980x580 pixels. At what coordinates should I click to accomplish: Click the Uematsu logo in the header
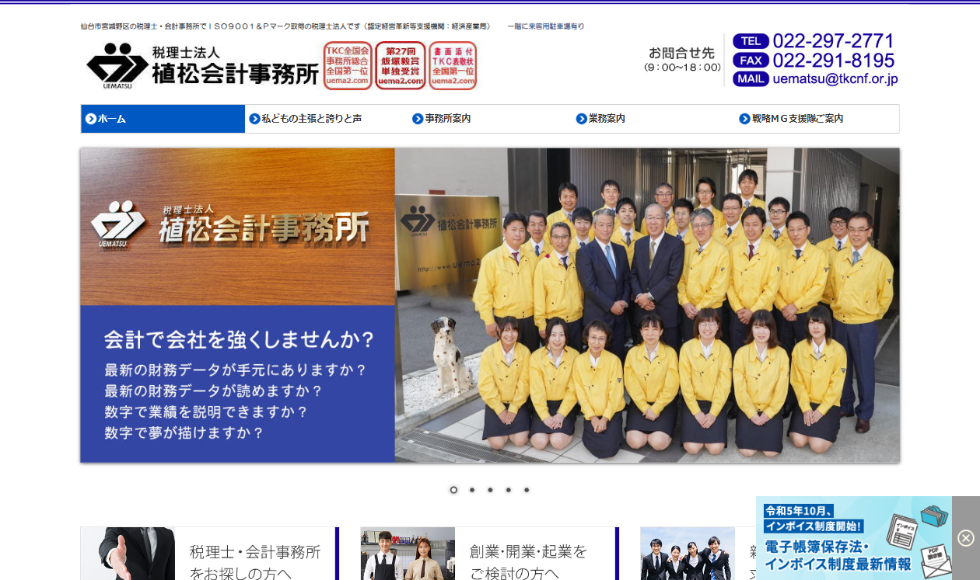tap(202, 66)
